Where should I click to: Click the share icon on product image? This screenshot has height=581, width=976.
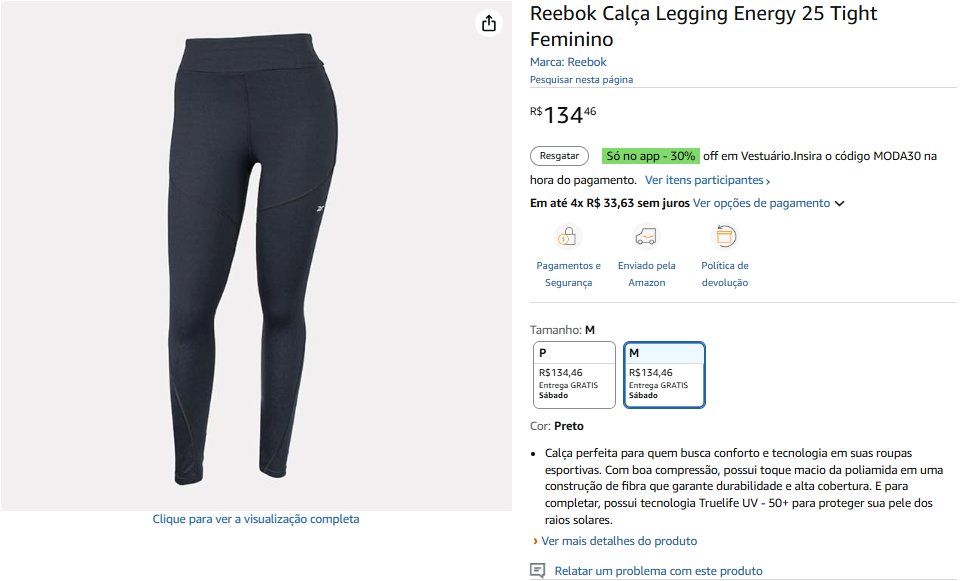point(489,24)
